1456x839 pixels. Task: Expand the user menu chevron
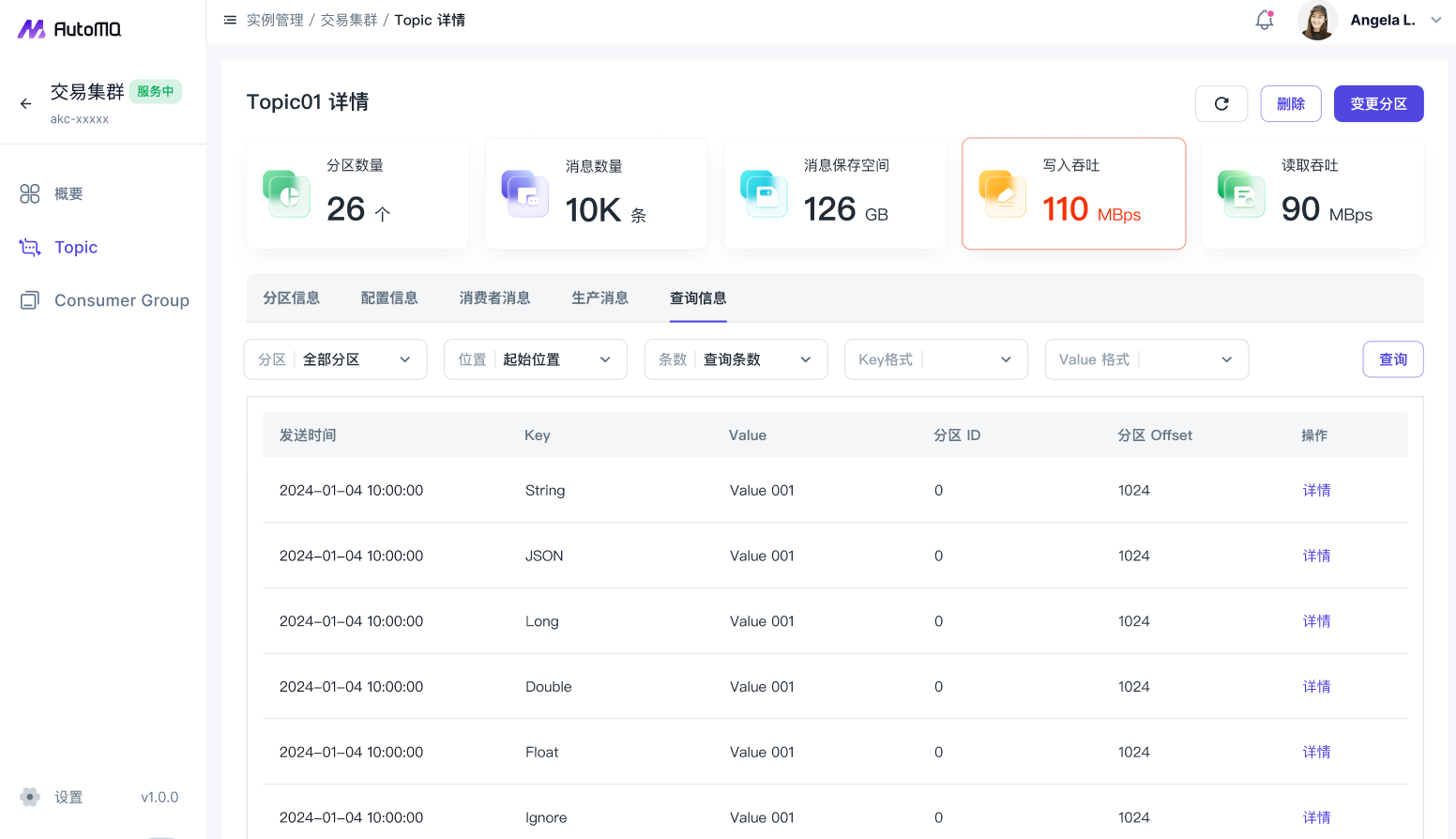click(1436, 20)
